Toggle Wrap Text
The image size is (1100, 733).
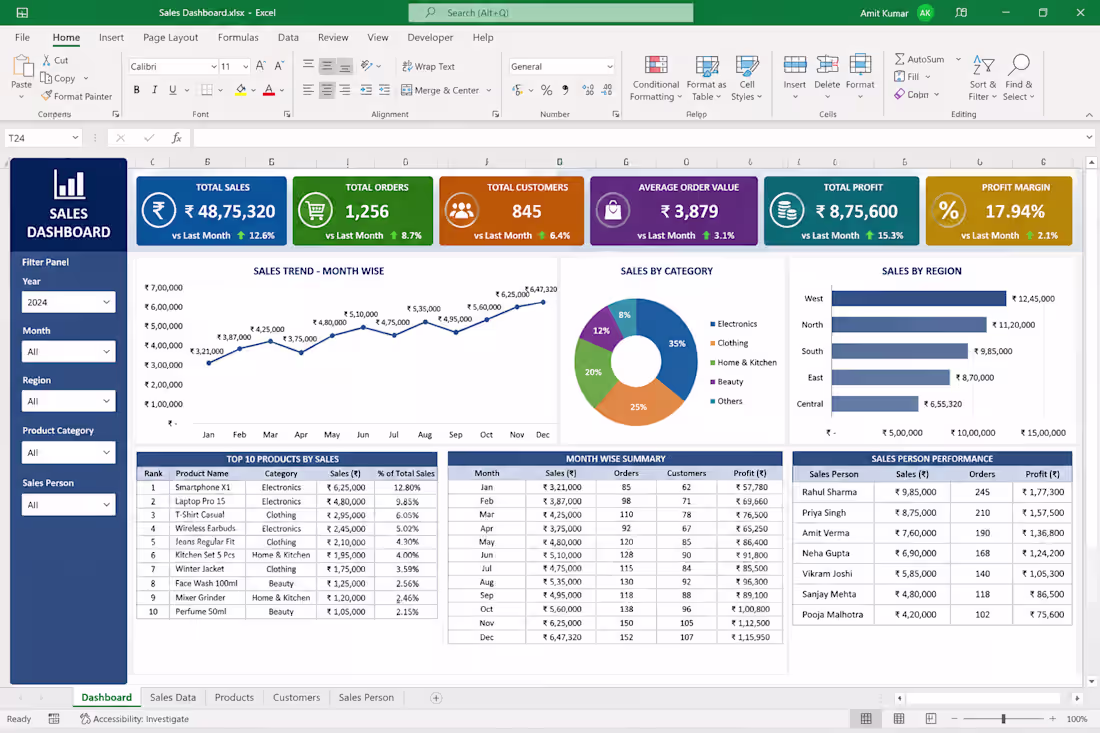[x=429, y=66]
